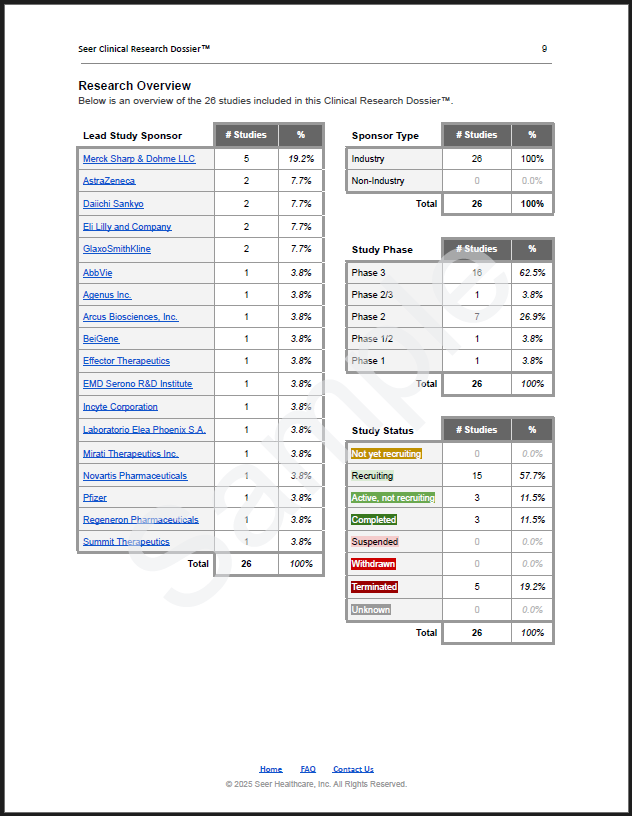Viewport: 632px width, 816px height.
Task: Click the Phase 2 row label
Action: (x=369, y=316)
